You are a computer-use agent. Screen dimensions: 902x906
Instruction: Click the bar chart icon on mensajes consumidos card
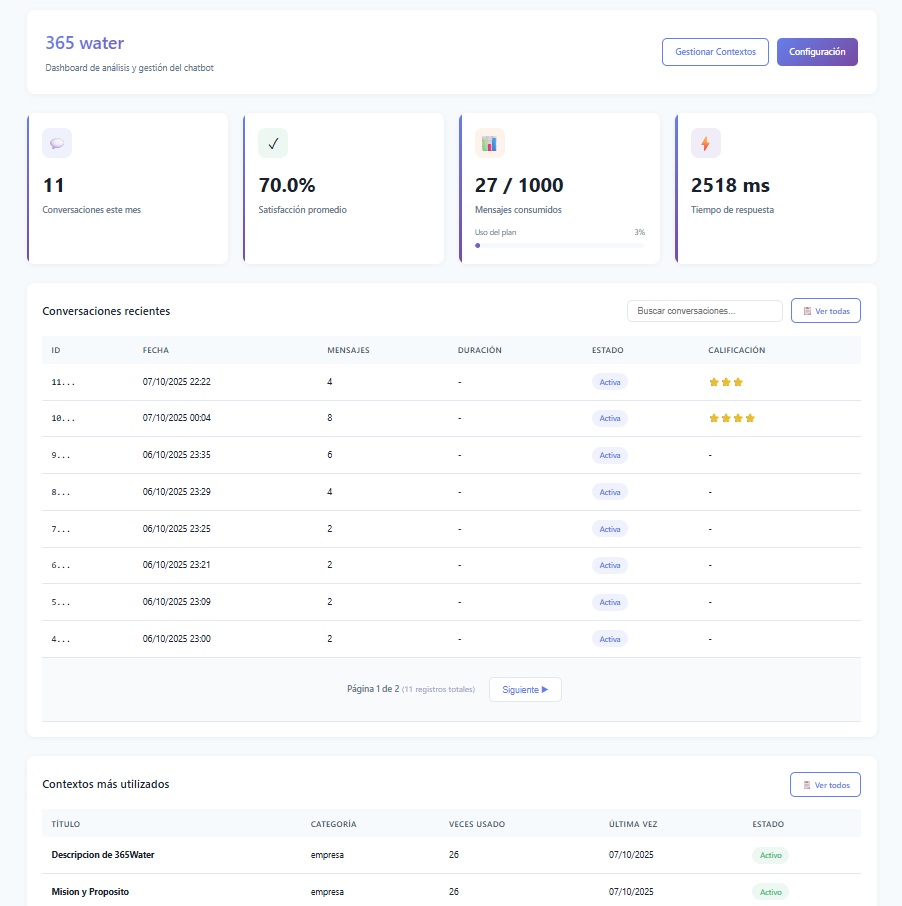[490, 143]
